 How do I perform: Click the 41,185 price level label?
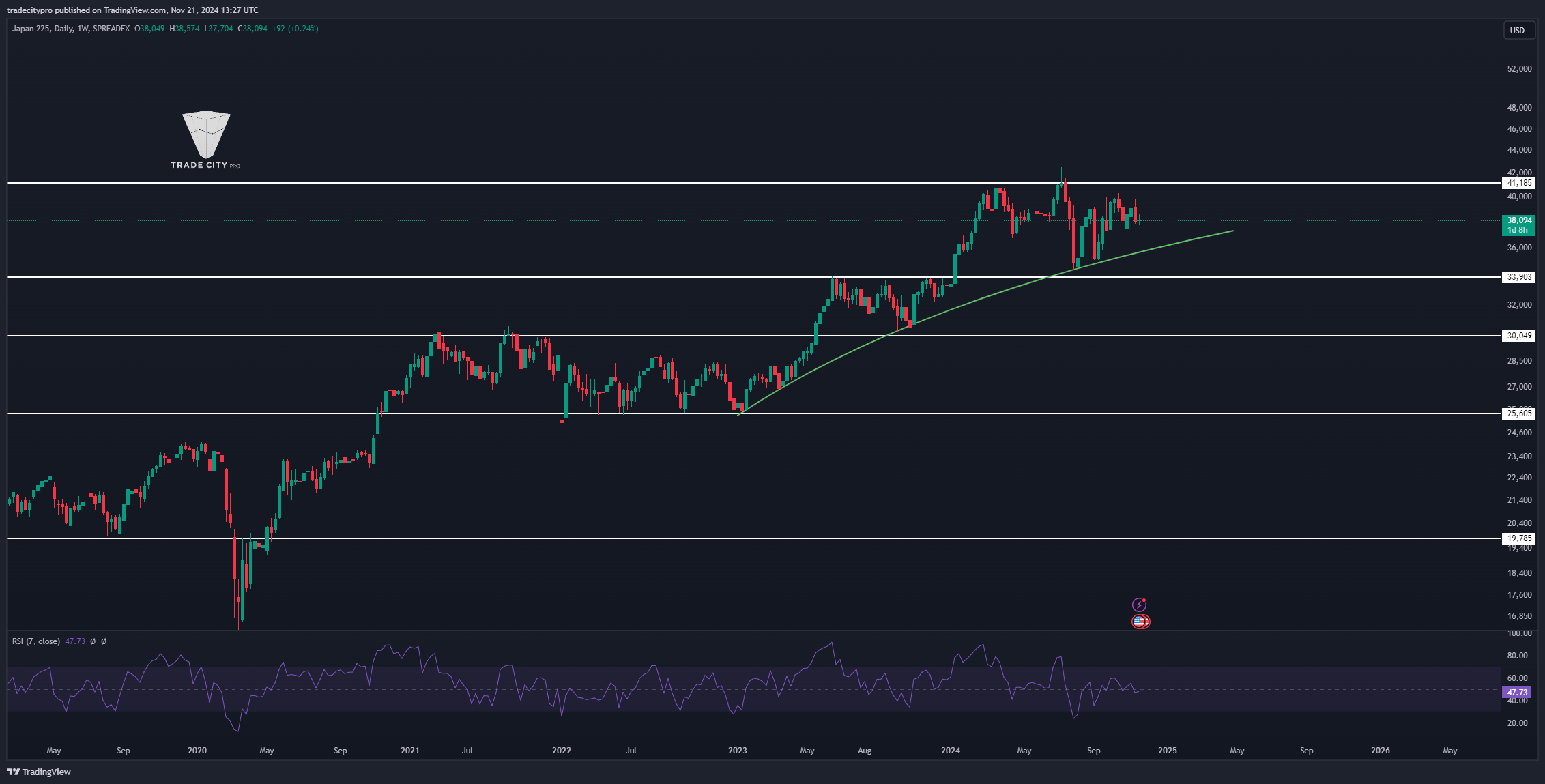pyautogui.click(x=1519, y=183)
